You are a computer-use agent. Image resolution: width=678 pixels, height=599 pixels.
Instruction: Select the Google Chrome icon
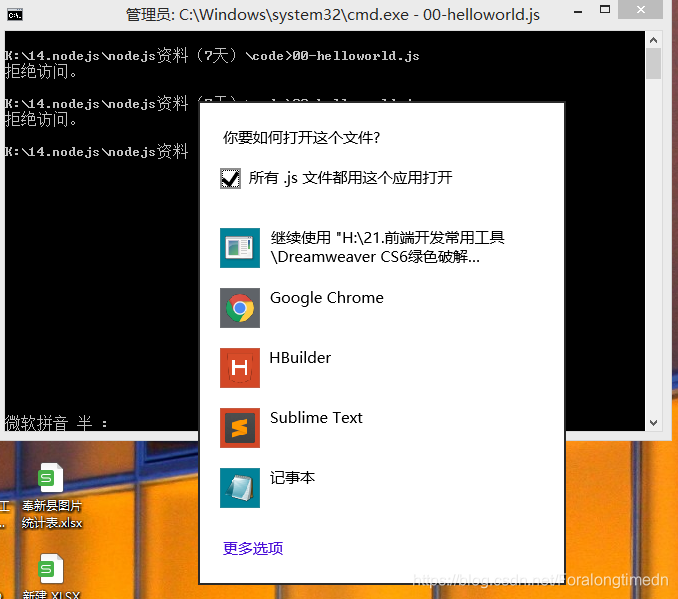pos(240,308)
